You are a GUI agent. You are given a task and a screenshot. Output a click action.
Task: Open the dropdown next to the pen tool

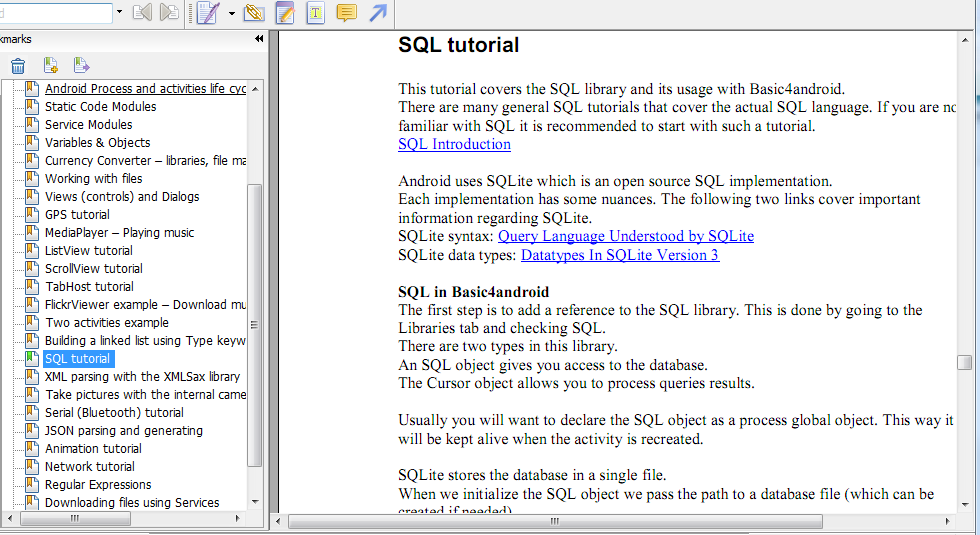point(232,13)
